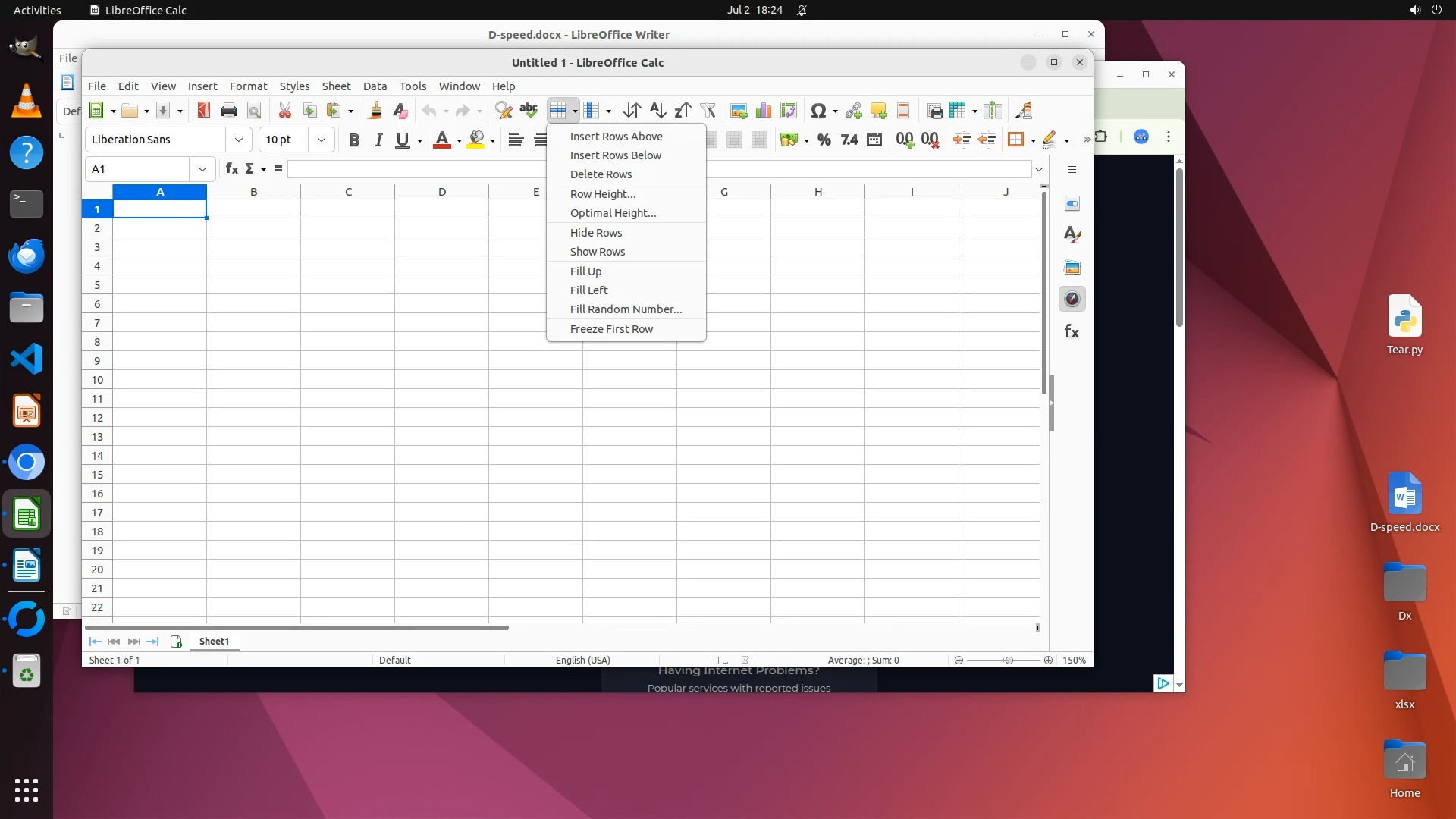The image size is (1456, 819).
Task: Choose Insert Rows Above from the menu
Action: pos(616,136)
